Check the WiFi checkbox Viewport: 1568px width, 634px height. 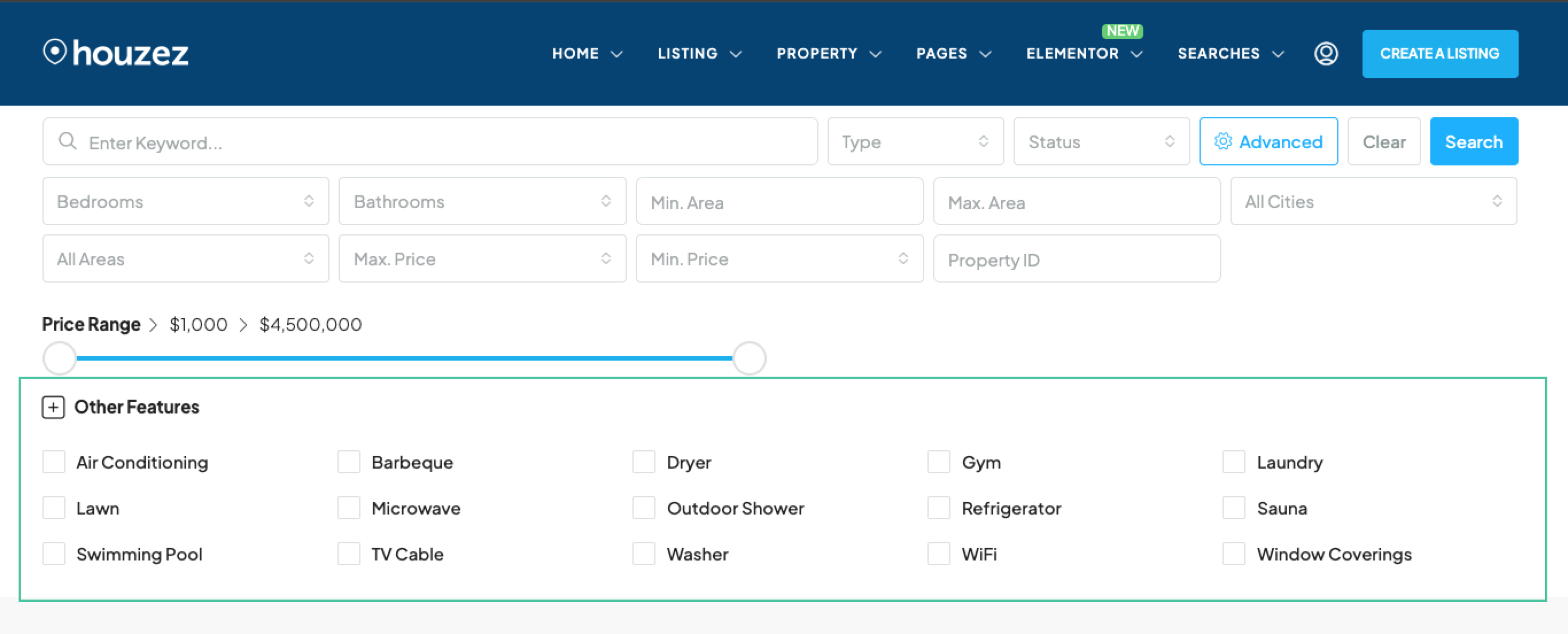tap(938, 554)
